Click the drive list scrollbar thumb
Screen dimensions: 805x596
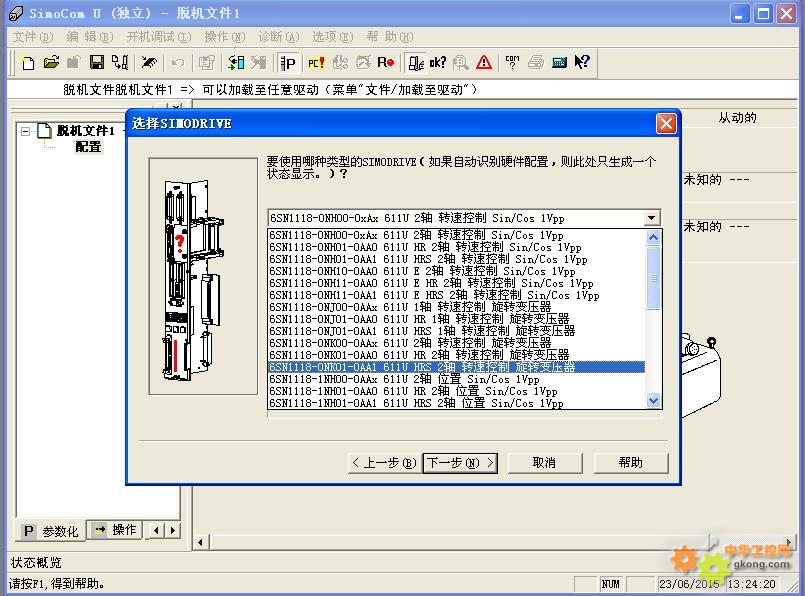pyautogui.click(x=654, y=278)
